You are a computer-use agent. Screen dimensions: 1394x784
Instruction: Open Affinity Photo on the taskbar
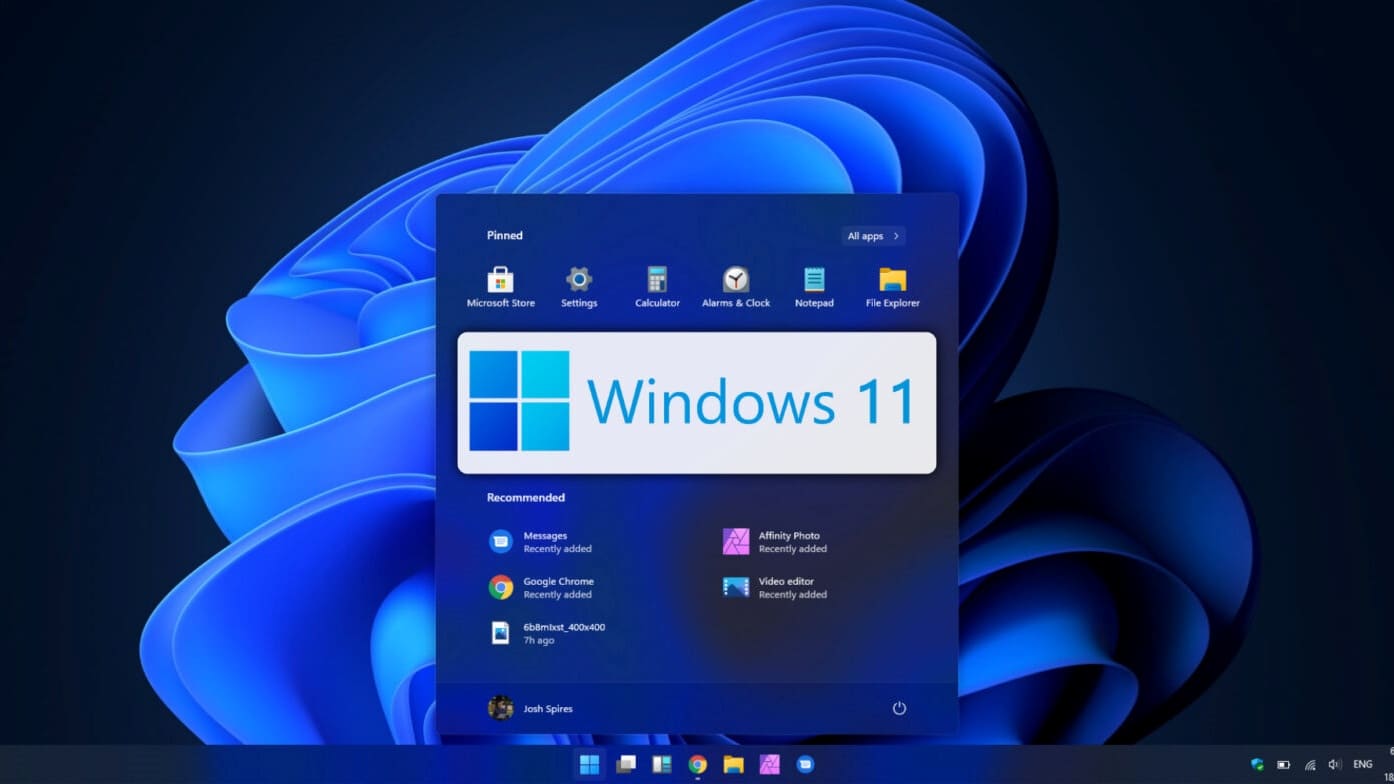point(769,765)
